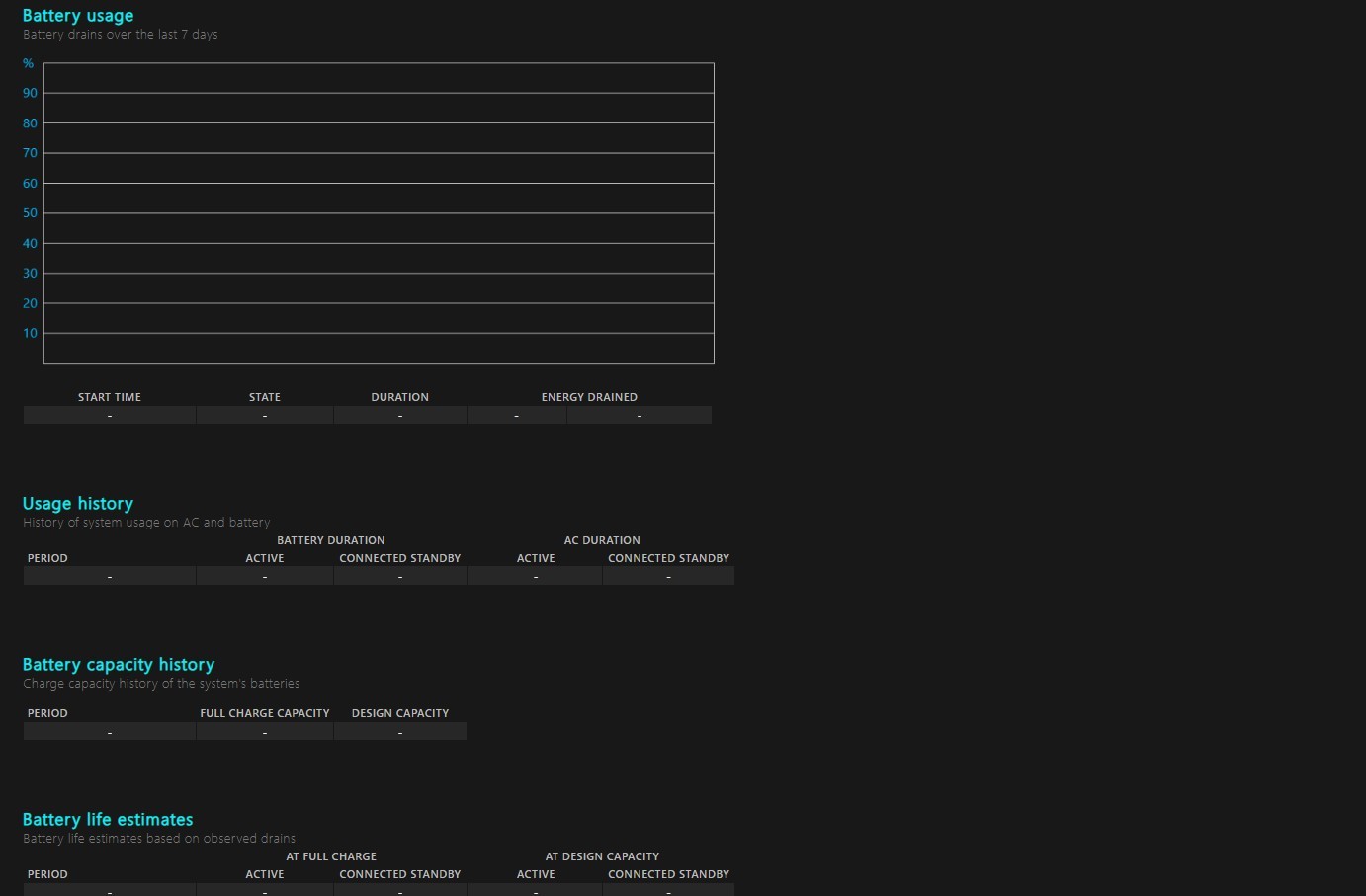Click "CONNECTED STANDBY" under BATTERY DURATION

[400, 558]
